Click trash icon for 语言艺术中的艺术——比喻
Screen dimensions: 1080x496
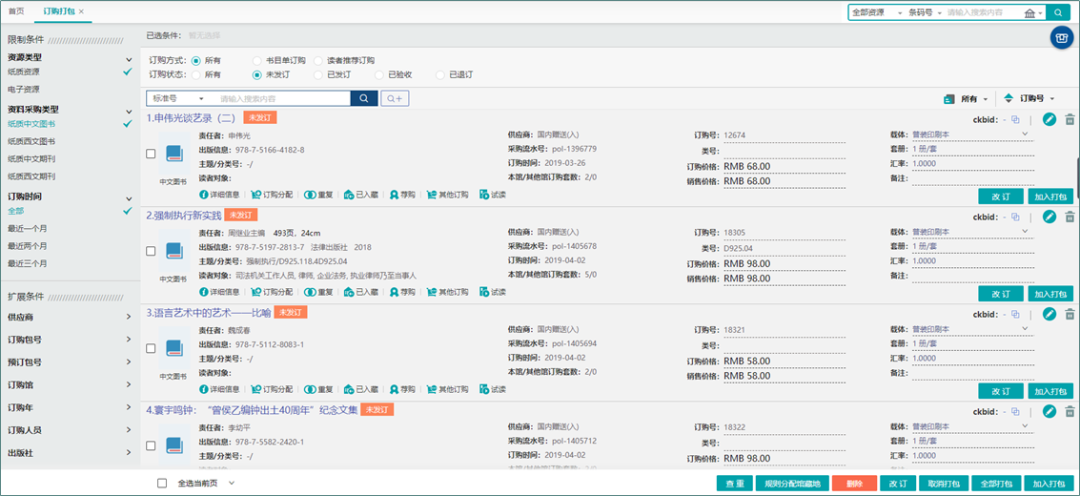point(1070,314)
